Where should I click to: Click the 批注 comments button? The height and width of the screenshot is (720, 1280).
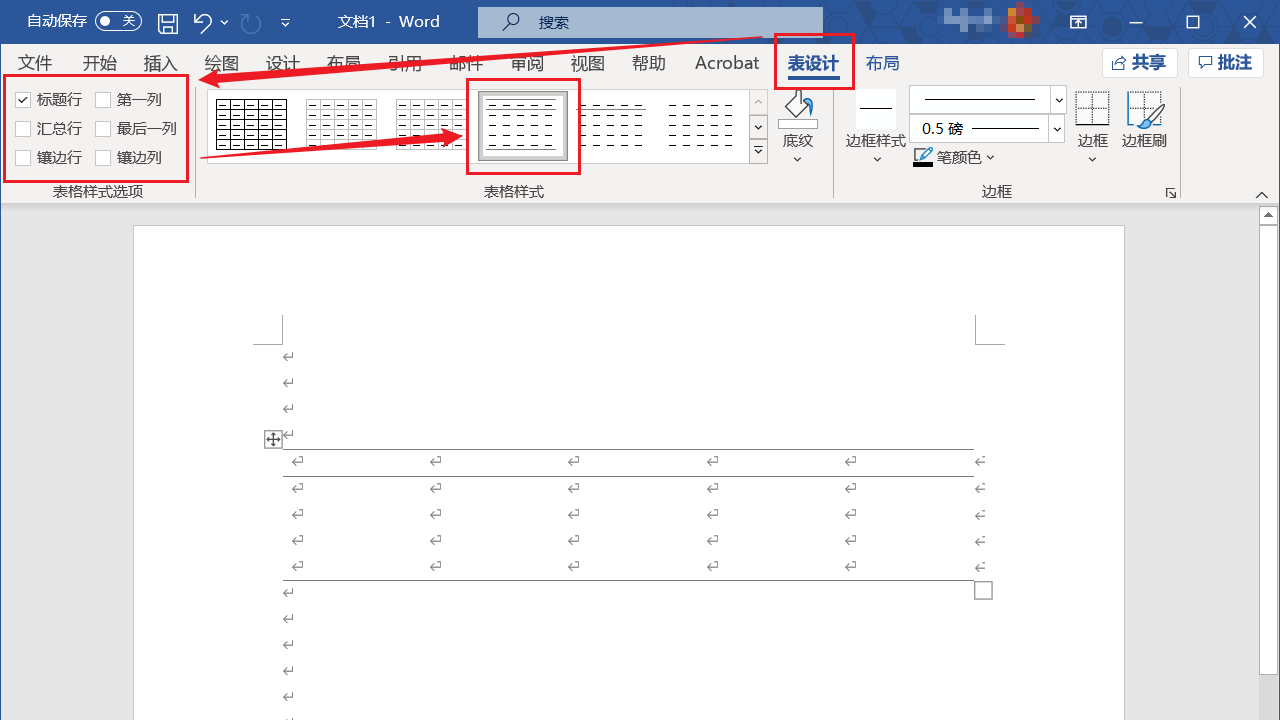click(x=1226, y=63)
